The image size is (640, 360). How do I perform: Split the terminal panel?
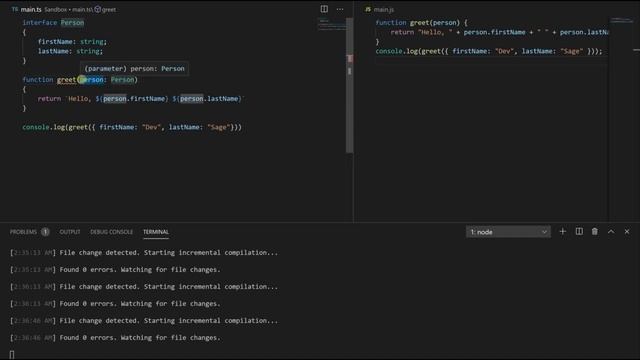click(x=579, y=231)
